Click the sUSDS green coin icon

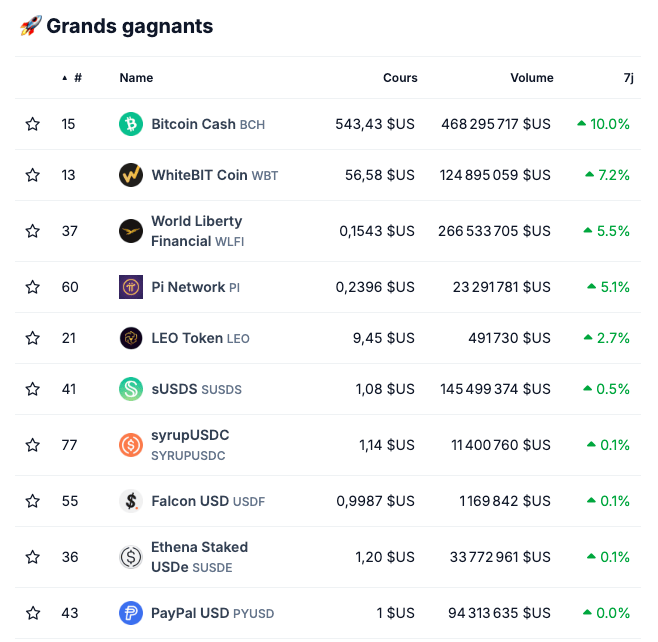[x=131, y=389]
